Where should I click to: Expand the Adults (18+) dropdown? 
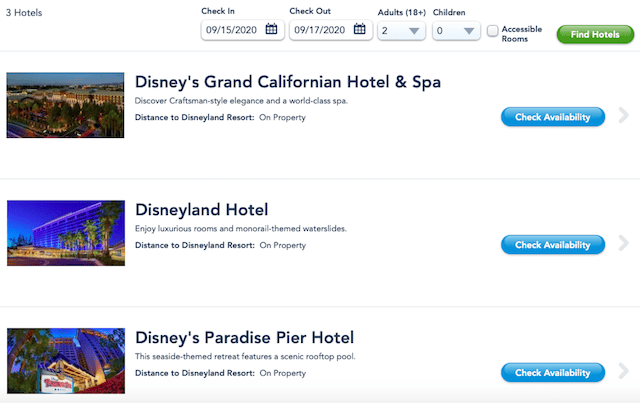click(401, 31)
